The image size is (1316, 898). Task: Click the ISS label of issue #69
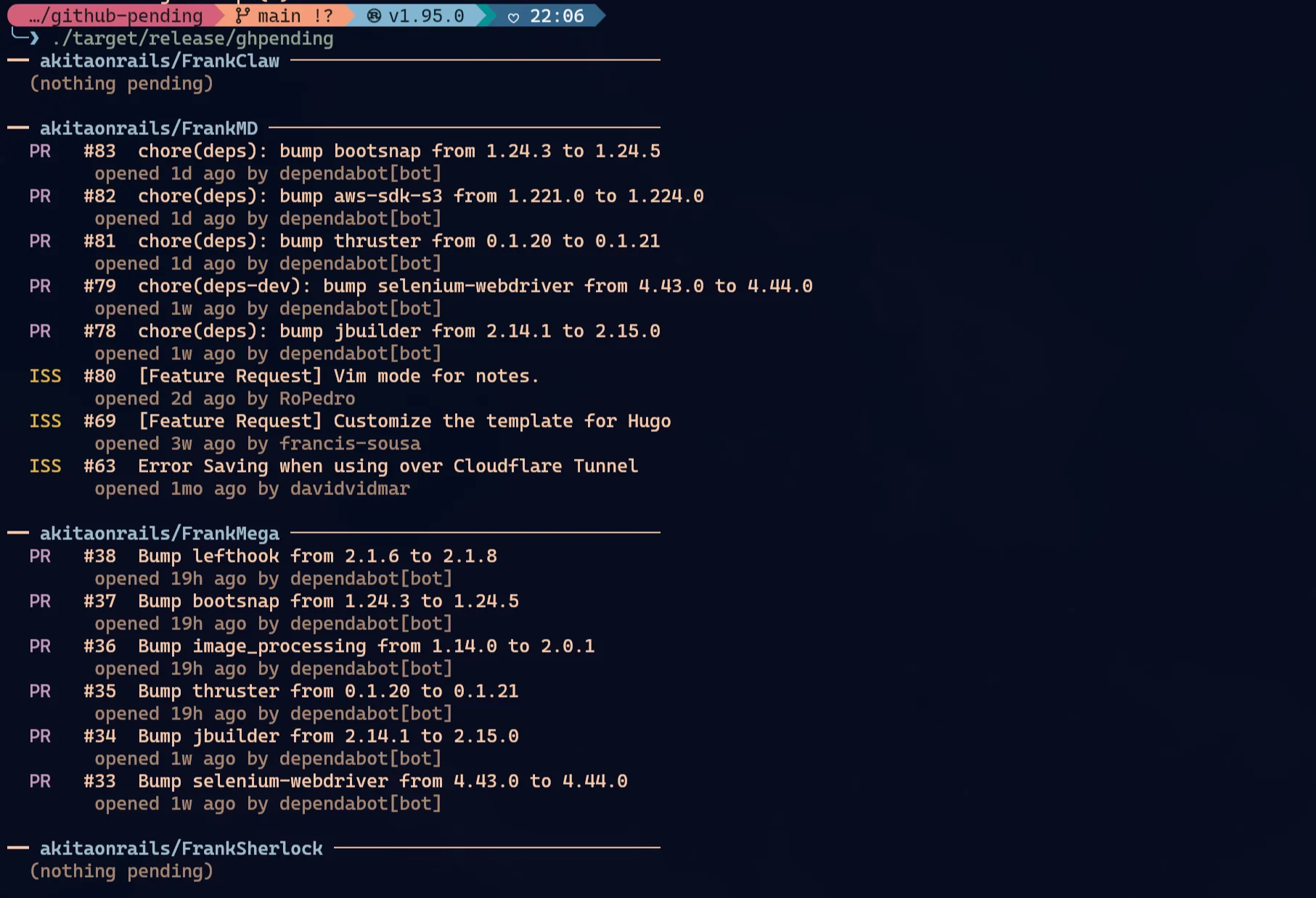(x=45, y=421)
